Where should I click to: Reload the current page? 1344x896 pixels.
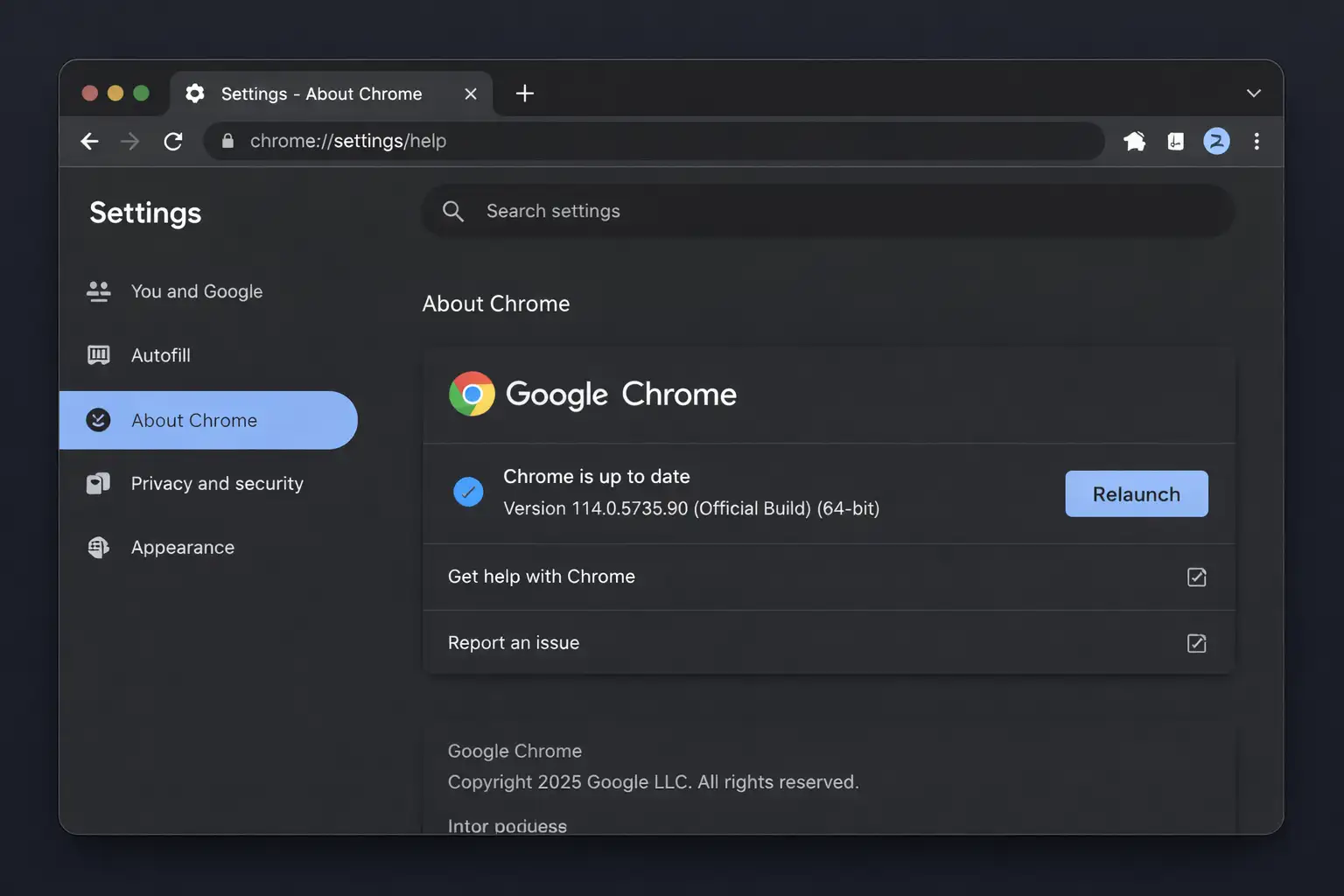click(173, 141)
